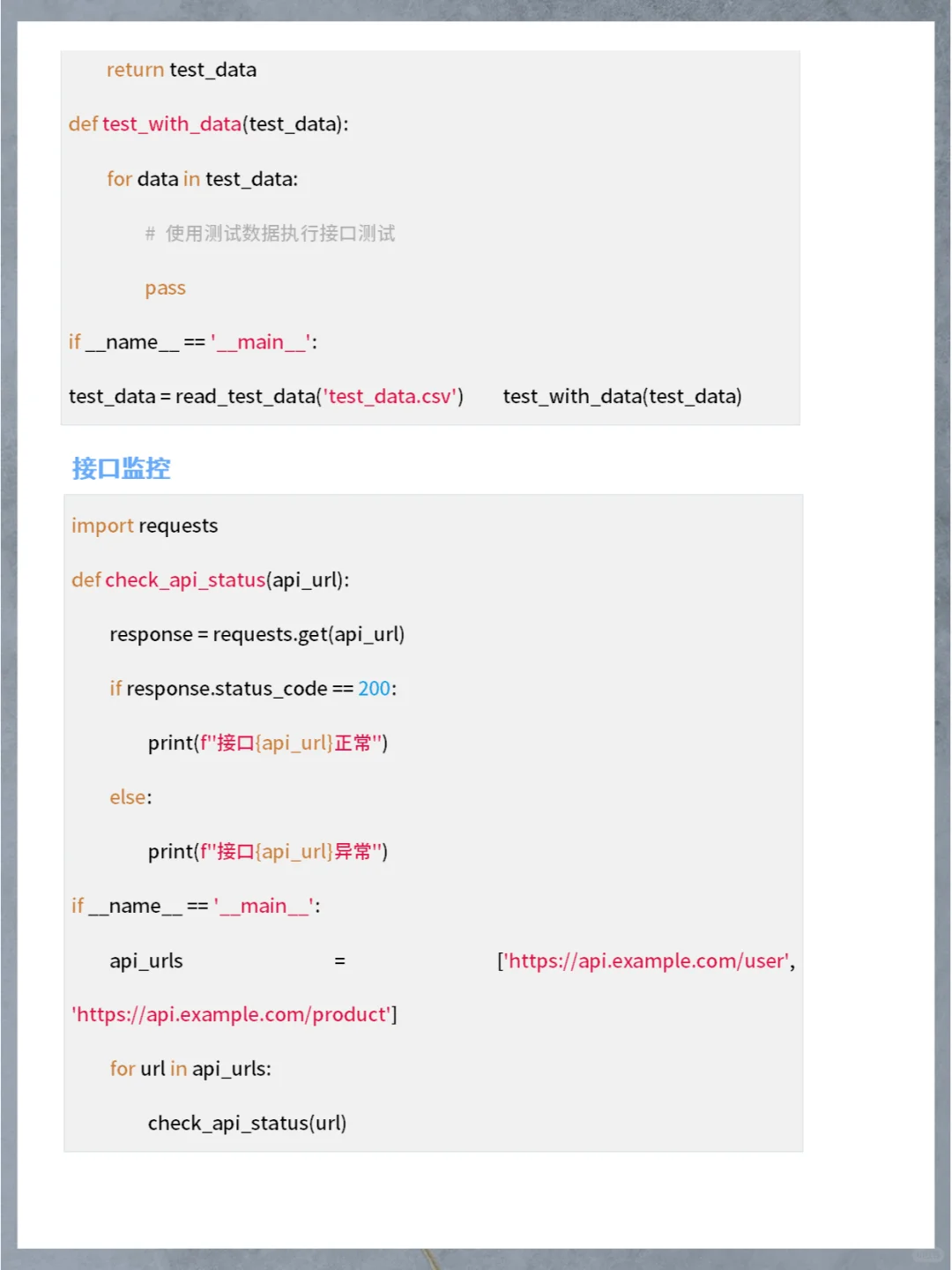Click the status_code 200 literal
This screenshot has height=1270, width=952.
[x=374, y=688]
